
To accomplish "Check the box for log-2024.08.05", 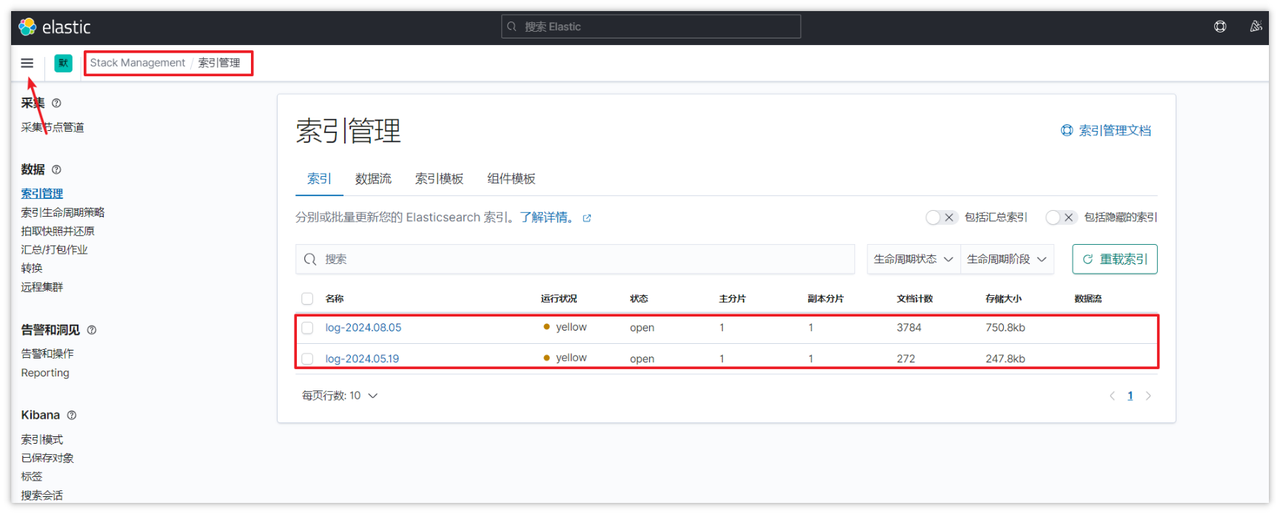I will pyautogui.click(x=307, y=328).
